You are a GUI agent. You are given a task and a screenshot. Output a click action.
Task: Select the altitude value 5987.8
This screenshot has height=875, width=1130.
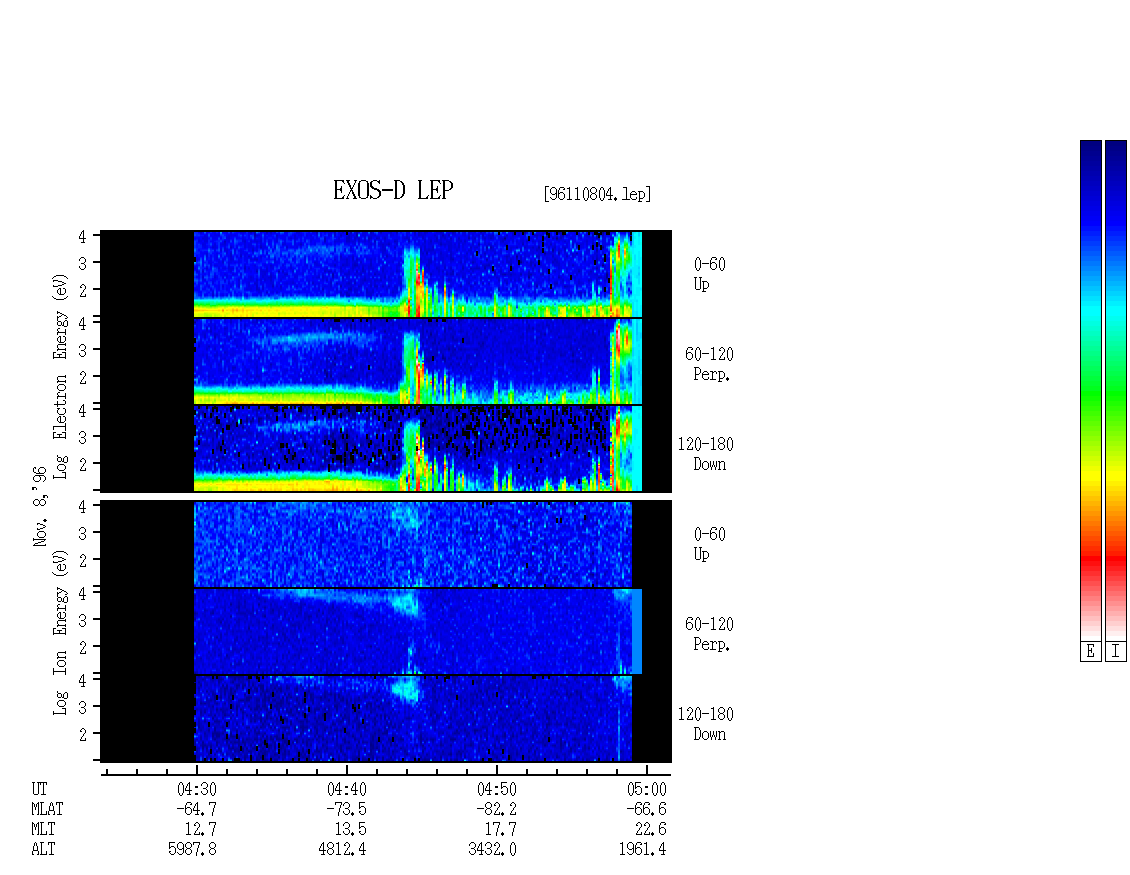[x=192, y=849]
